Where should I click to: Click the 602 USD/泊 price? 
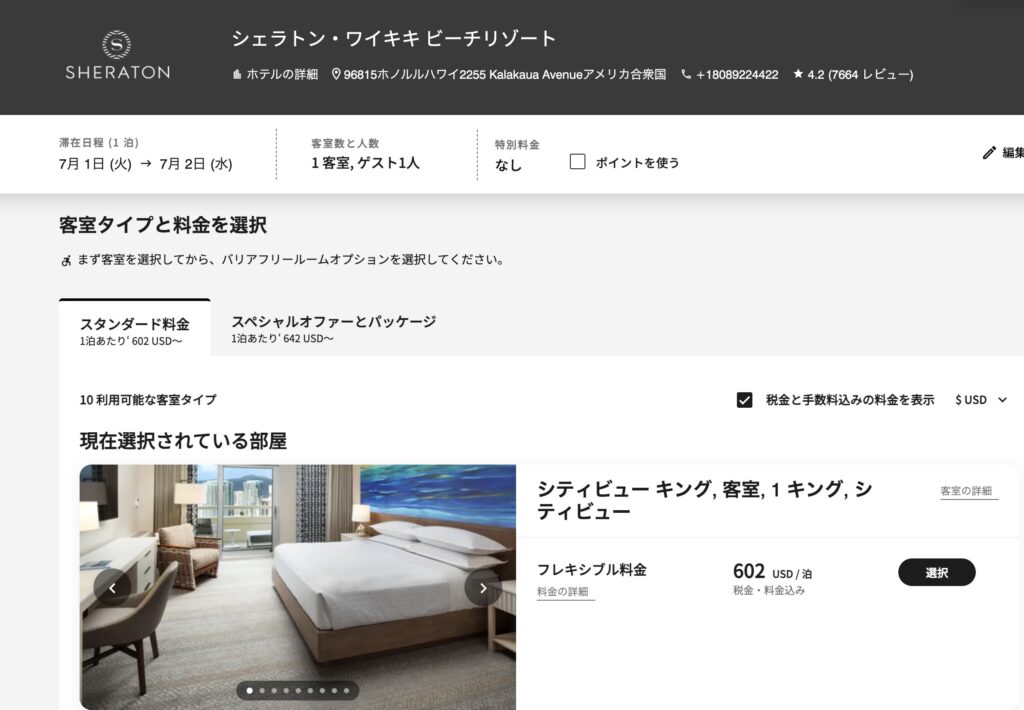click(x=773, y=572)
